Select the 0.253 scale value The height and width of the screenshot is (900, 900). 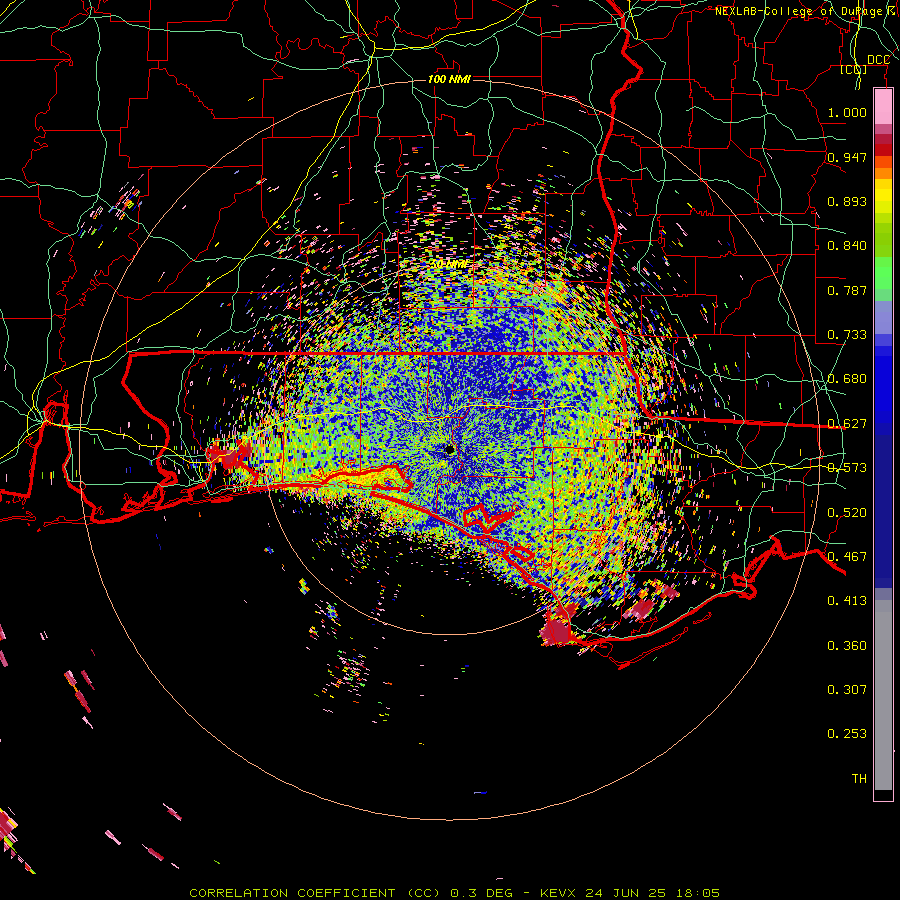[x=847, y=734]
